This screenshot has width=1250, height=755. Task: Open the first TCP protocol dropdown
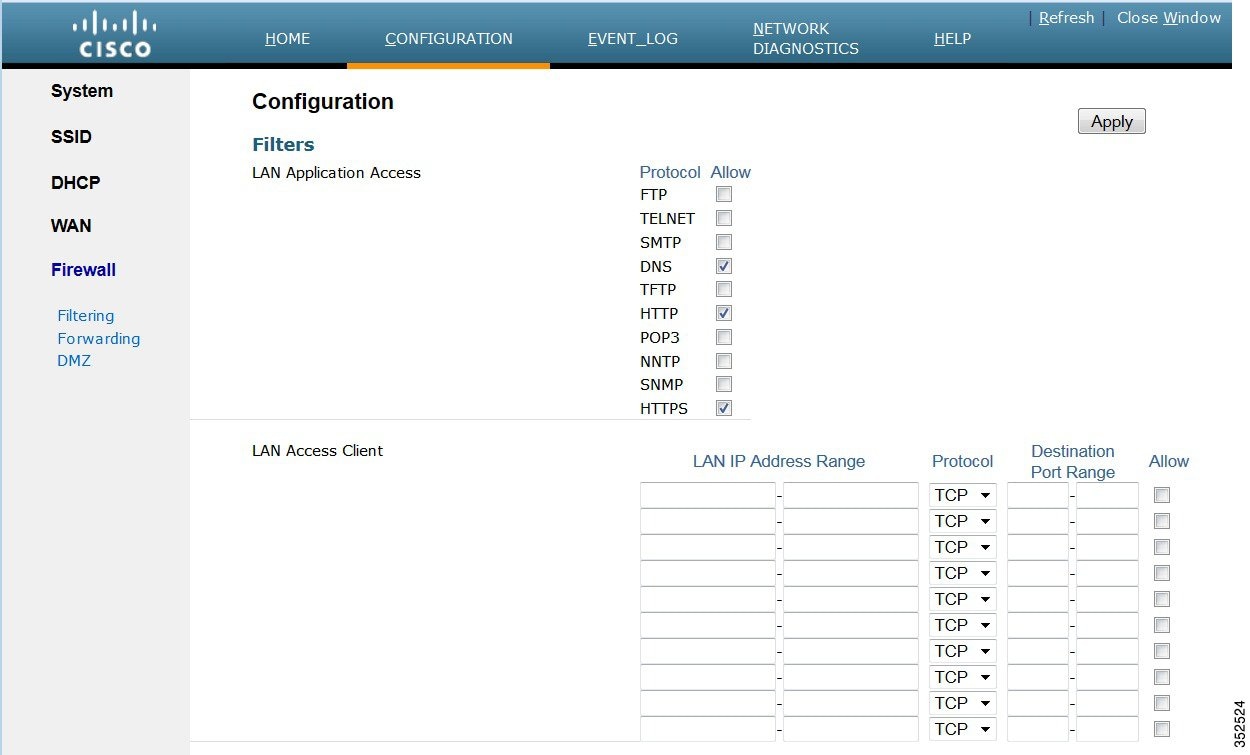click(961, 494)
